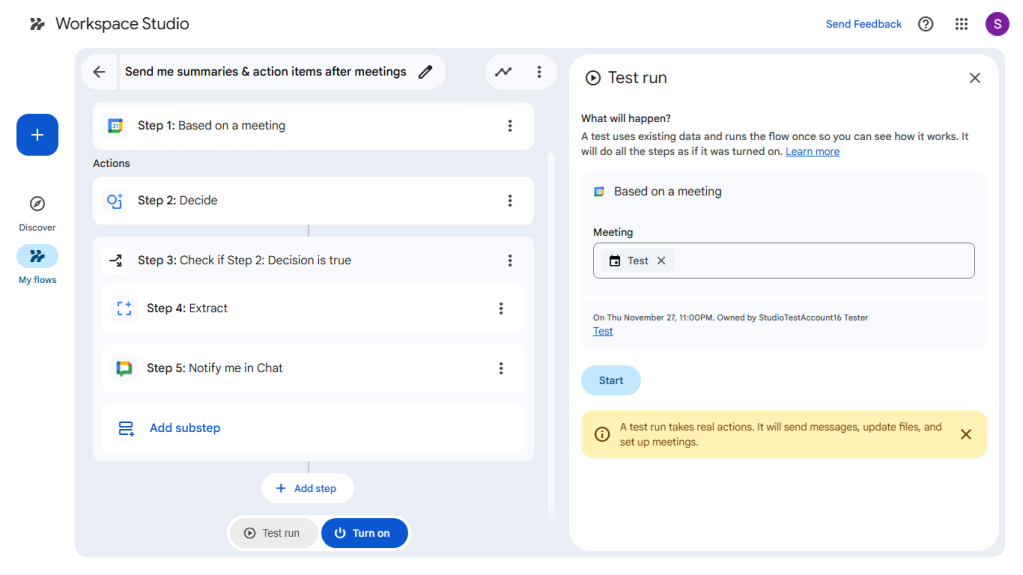Click the Add step button

[x=307, y=488]
